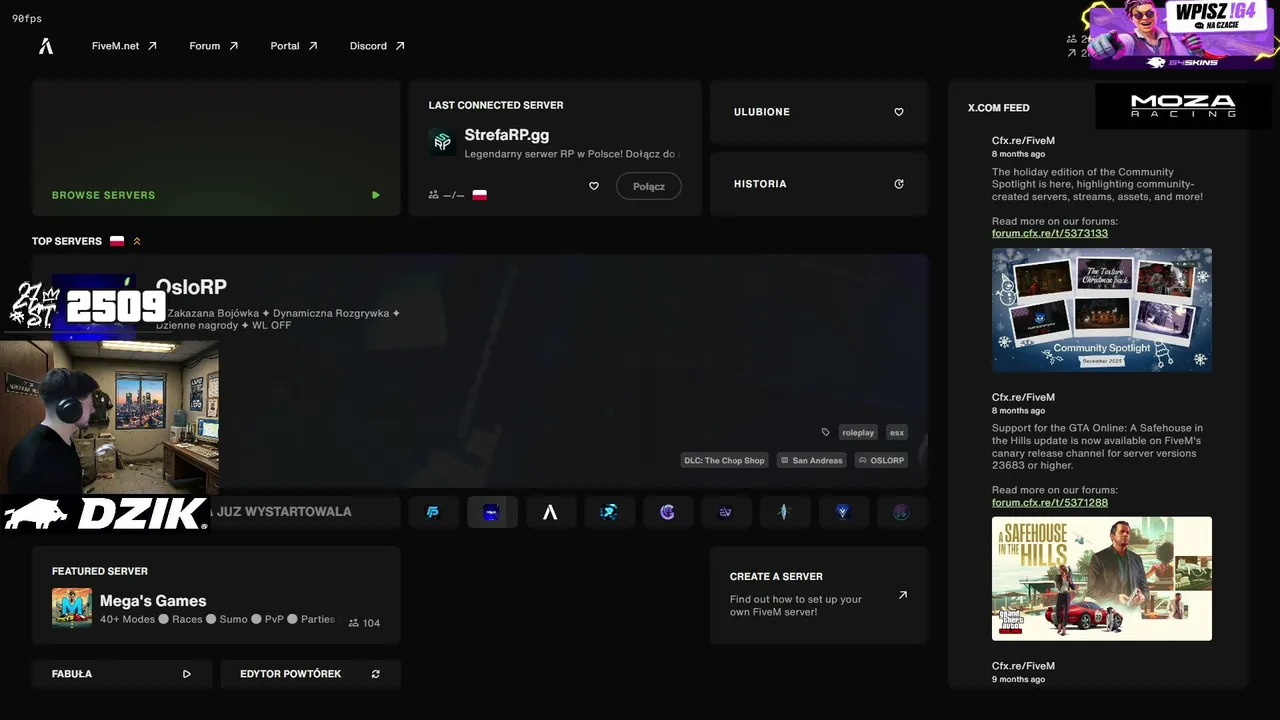Click the Polish flag beside Top Servers
Screen dimensions: 1280x720
[x=117, y=241]
